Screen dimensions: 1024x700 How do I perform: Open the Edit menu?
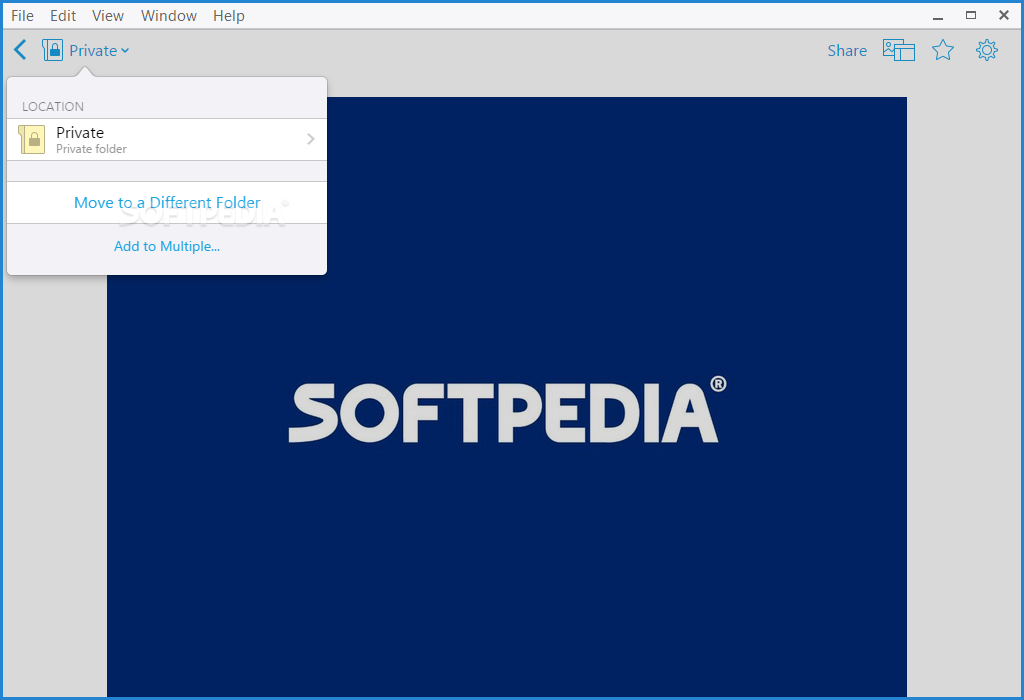click(x=63, y=16)
